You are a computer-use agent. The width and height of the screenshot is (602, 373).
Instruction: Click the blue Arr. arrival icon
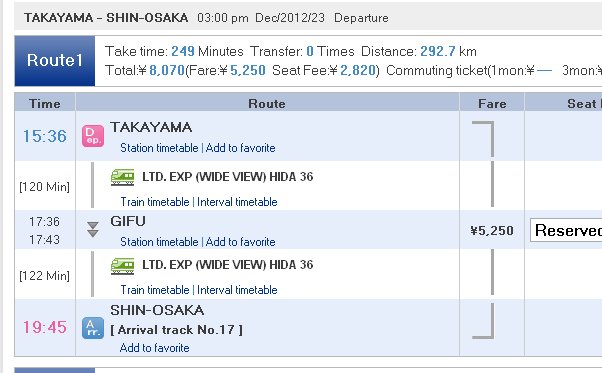click(x=93, y=328)
